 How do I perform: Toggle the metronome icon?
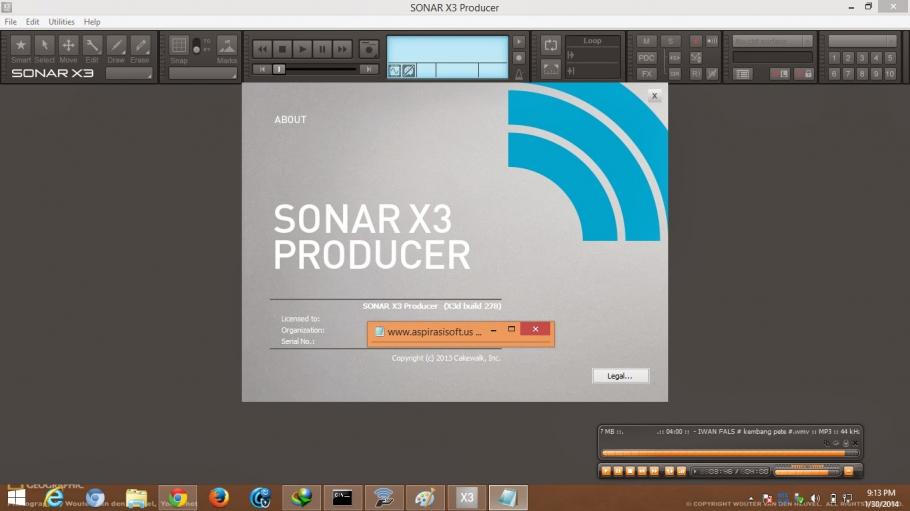pyautogui.click(x=519, y=74)
